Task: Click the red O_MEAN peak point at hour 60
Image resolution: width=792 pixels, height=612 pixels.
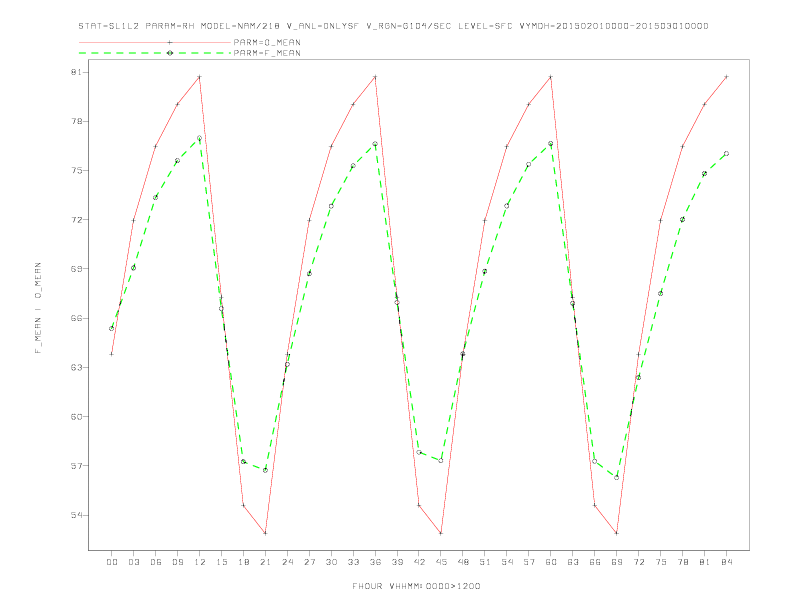Action: (551, 77)
